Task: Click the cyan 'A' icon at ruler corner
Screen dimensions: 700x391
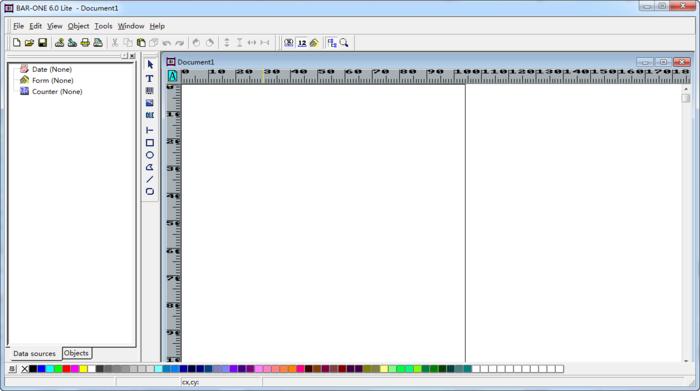Action: click(x=172, y=76)
